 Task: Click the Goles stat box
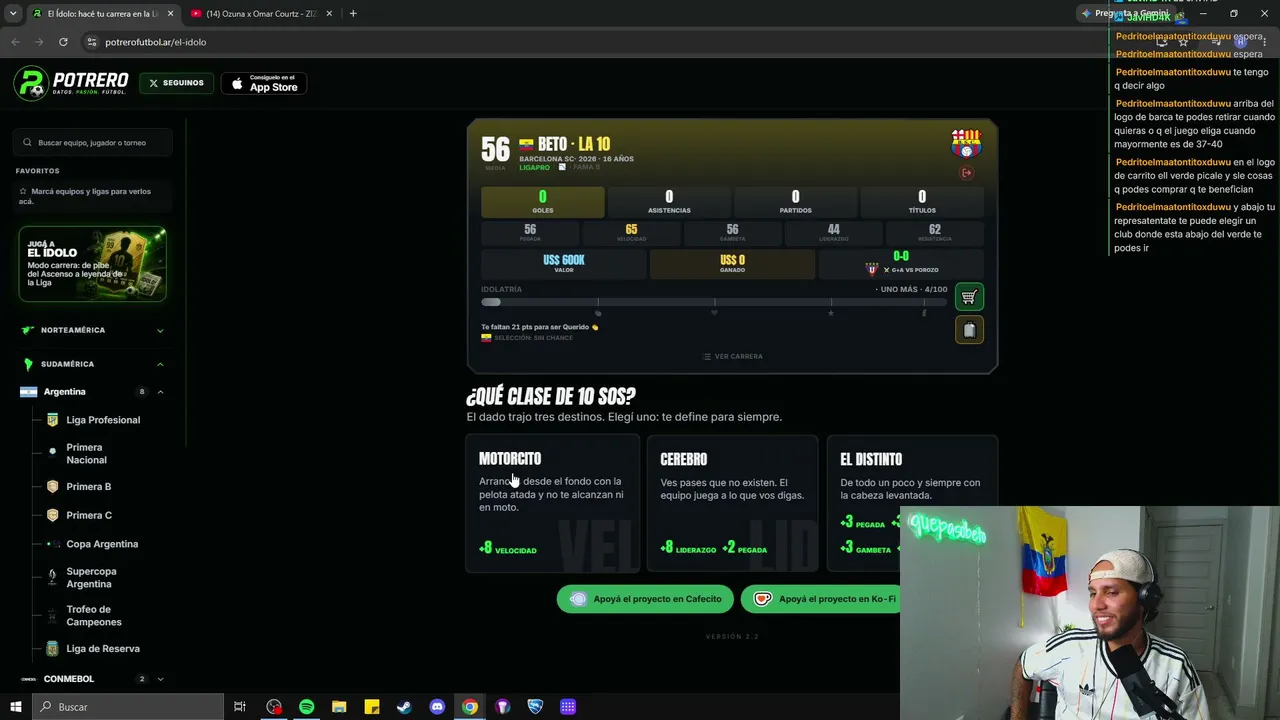click(543, 202)
